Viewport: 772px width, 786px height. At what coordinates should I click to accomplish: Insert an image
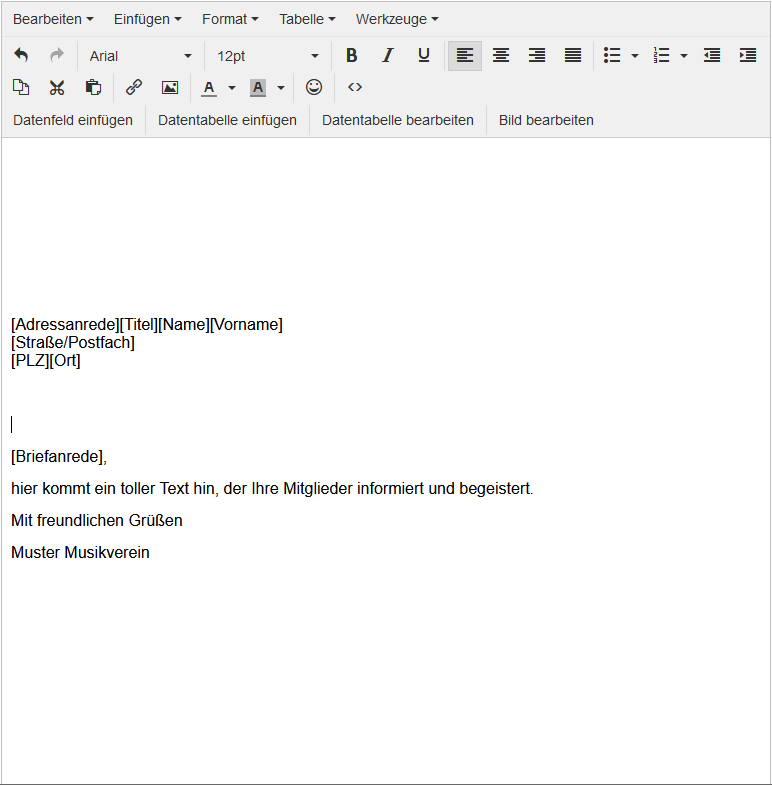coord(170,87)
